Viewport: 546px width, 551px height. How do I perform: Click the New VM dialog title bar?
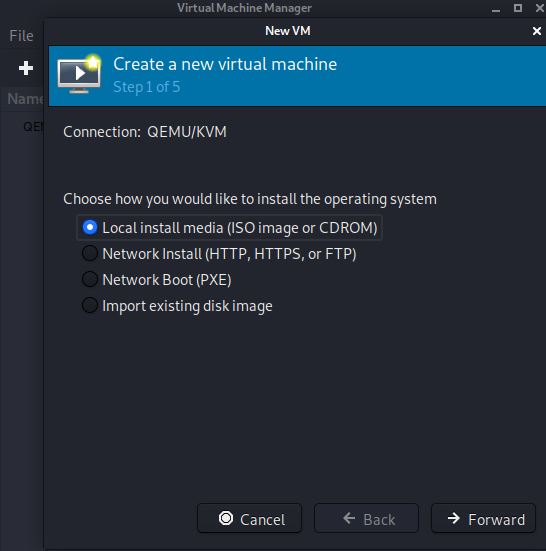click(x=287, y=31)
